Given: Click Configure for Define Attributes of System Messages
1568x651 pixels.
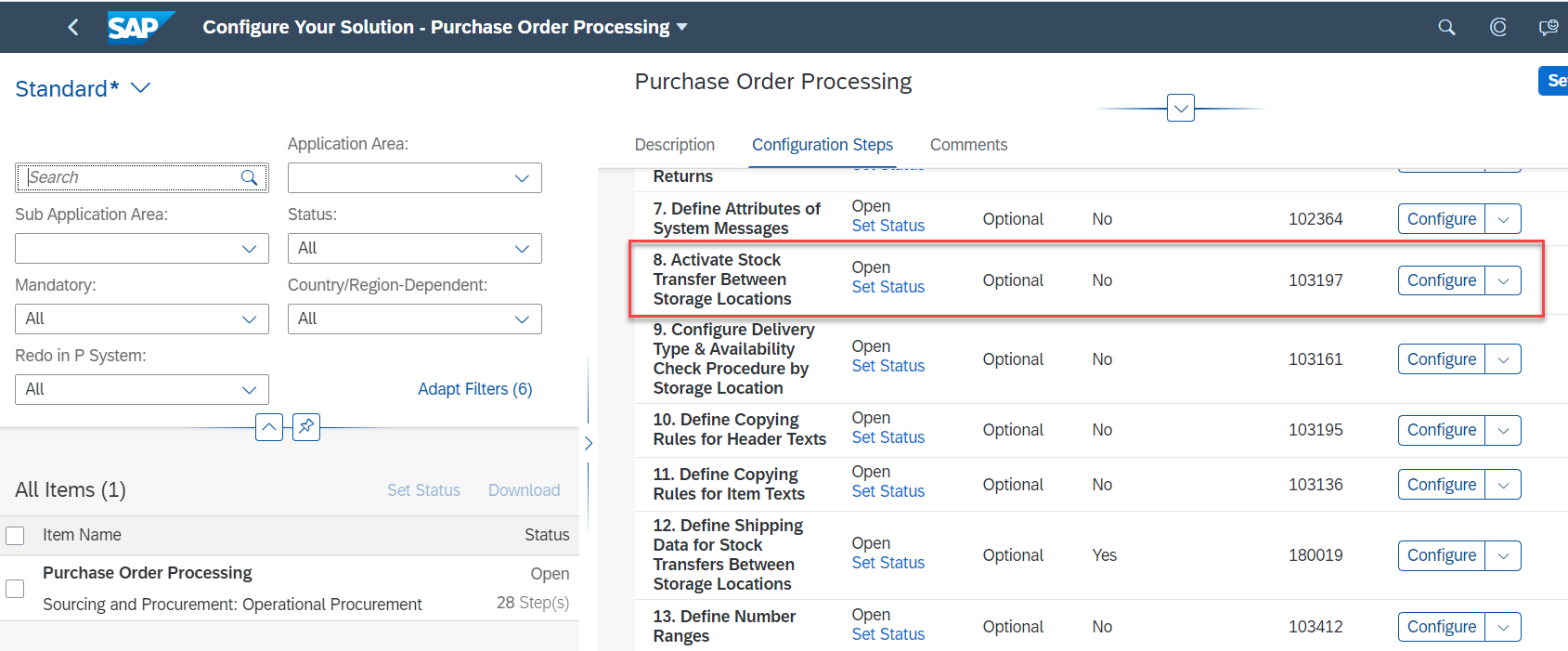Looking at the screenshot, I should [1442, 219].
